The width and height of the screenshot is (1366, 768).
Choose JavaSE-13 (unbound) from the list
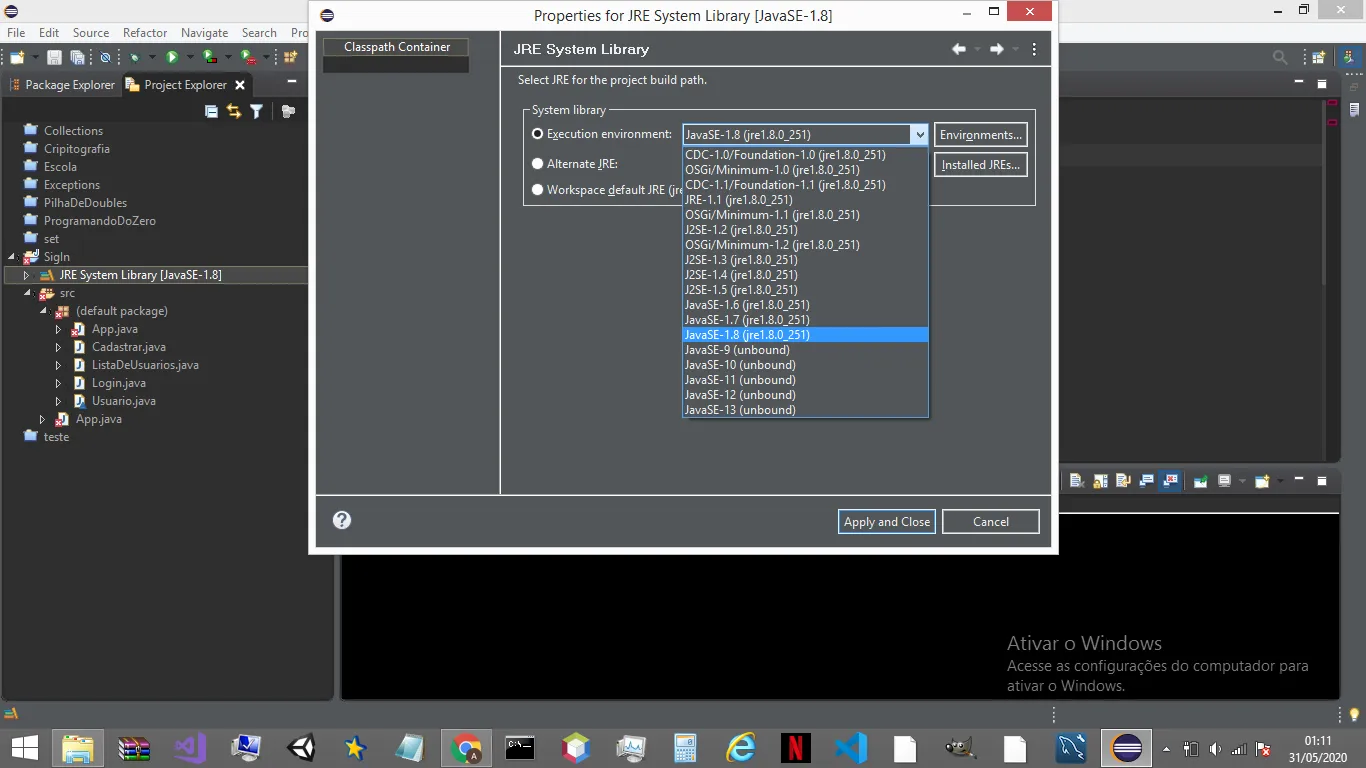[805, 410]
